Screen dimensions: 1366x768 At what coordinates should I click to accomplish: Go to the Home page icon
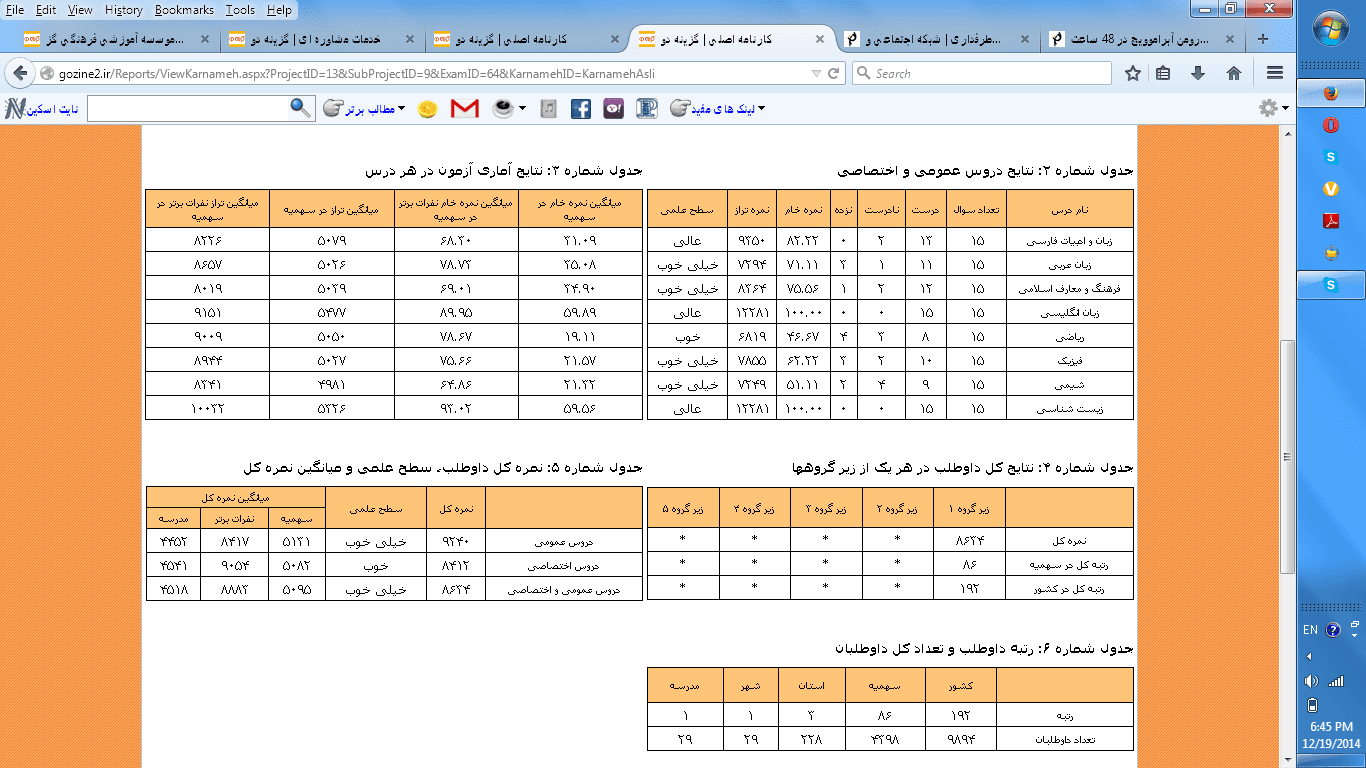pos(1234,73)
